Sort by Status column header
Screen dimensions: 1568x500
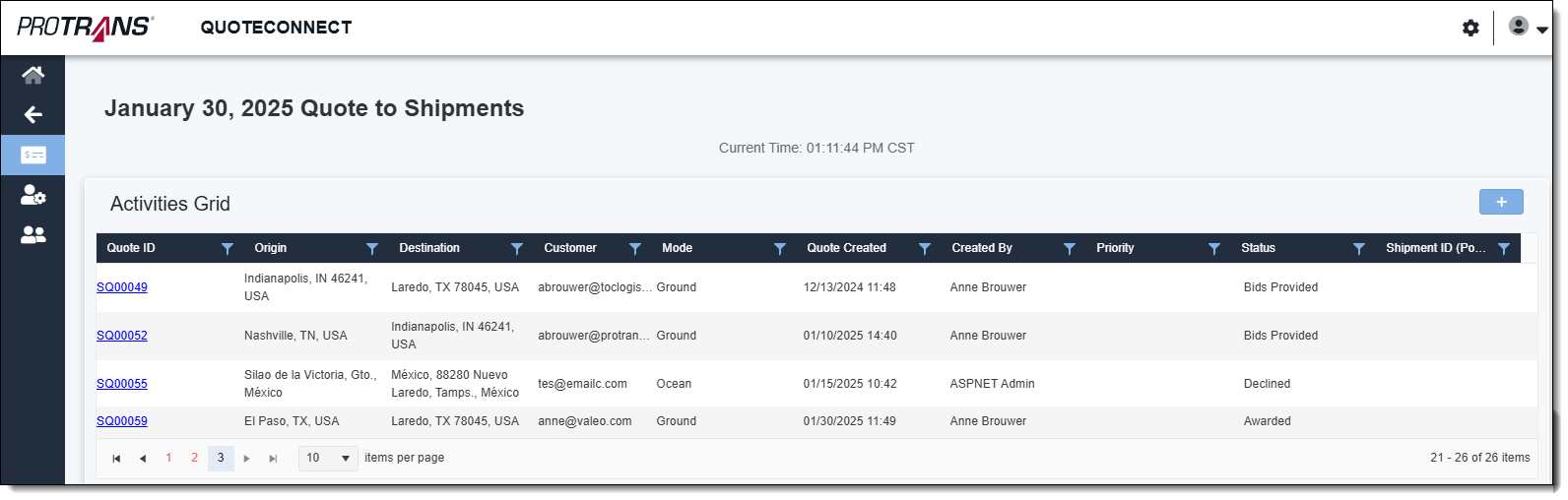[1258, 248]
